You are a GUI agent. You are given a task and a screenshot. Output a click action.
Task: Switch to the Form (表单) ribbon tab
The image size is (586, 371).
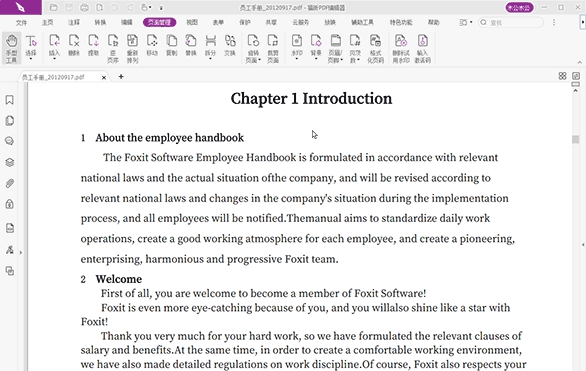[x=218, y=22]
